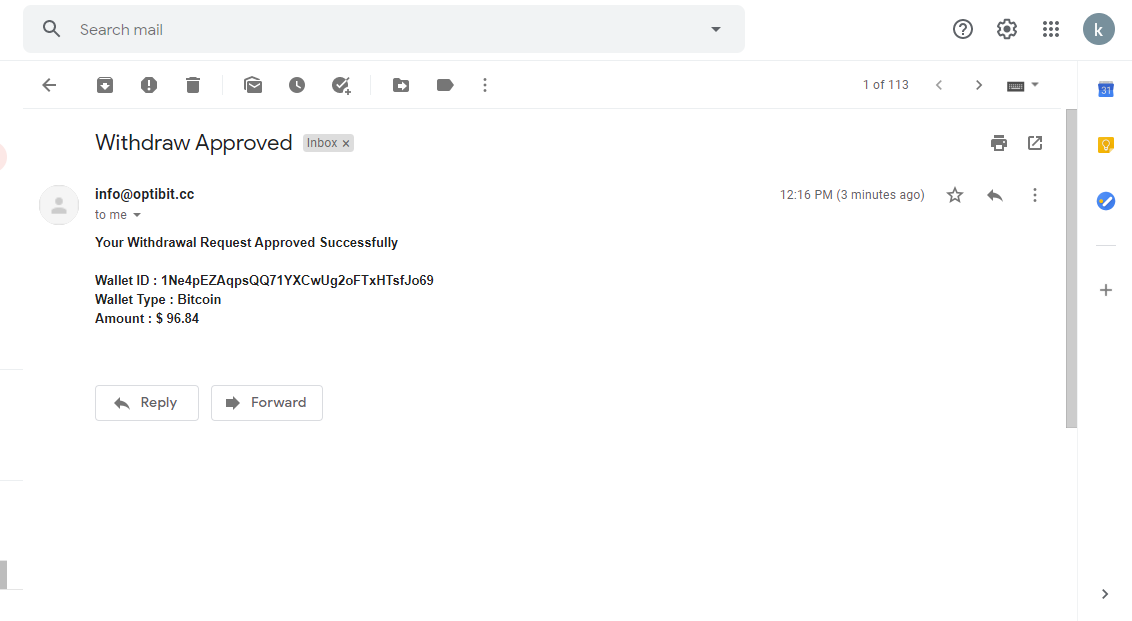
Task: Remove the Inbox label from this email
Action: [x=346, y=144]
